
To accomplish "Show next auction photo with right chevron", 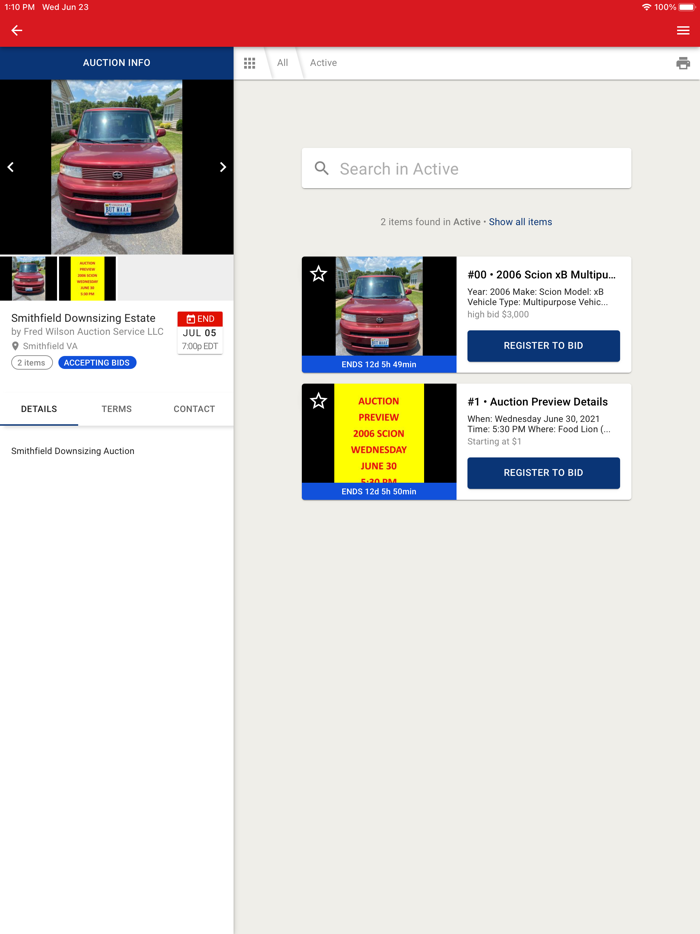I will [223, 167].
